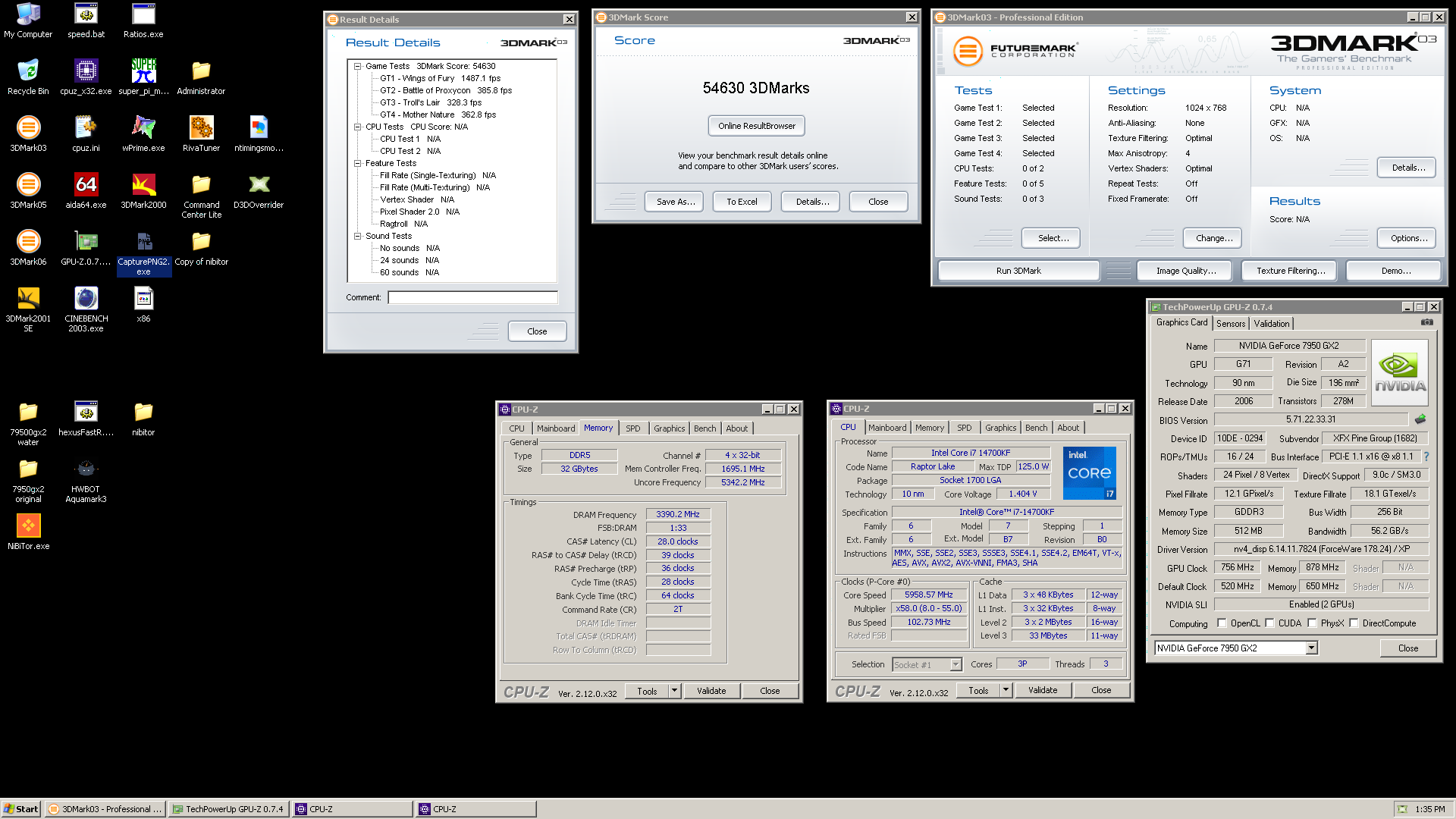Toggle the DirectCompute checkbox in GPU-Z
Image resolution: width=1456 pixels, height=819 pixels.
point(1354,623)
